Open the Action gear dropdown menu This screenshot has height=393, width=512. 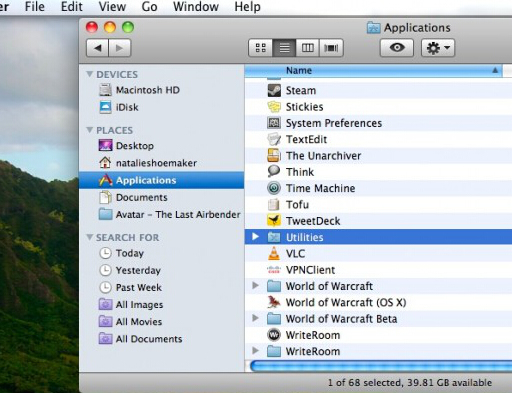point(438,48)
